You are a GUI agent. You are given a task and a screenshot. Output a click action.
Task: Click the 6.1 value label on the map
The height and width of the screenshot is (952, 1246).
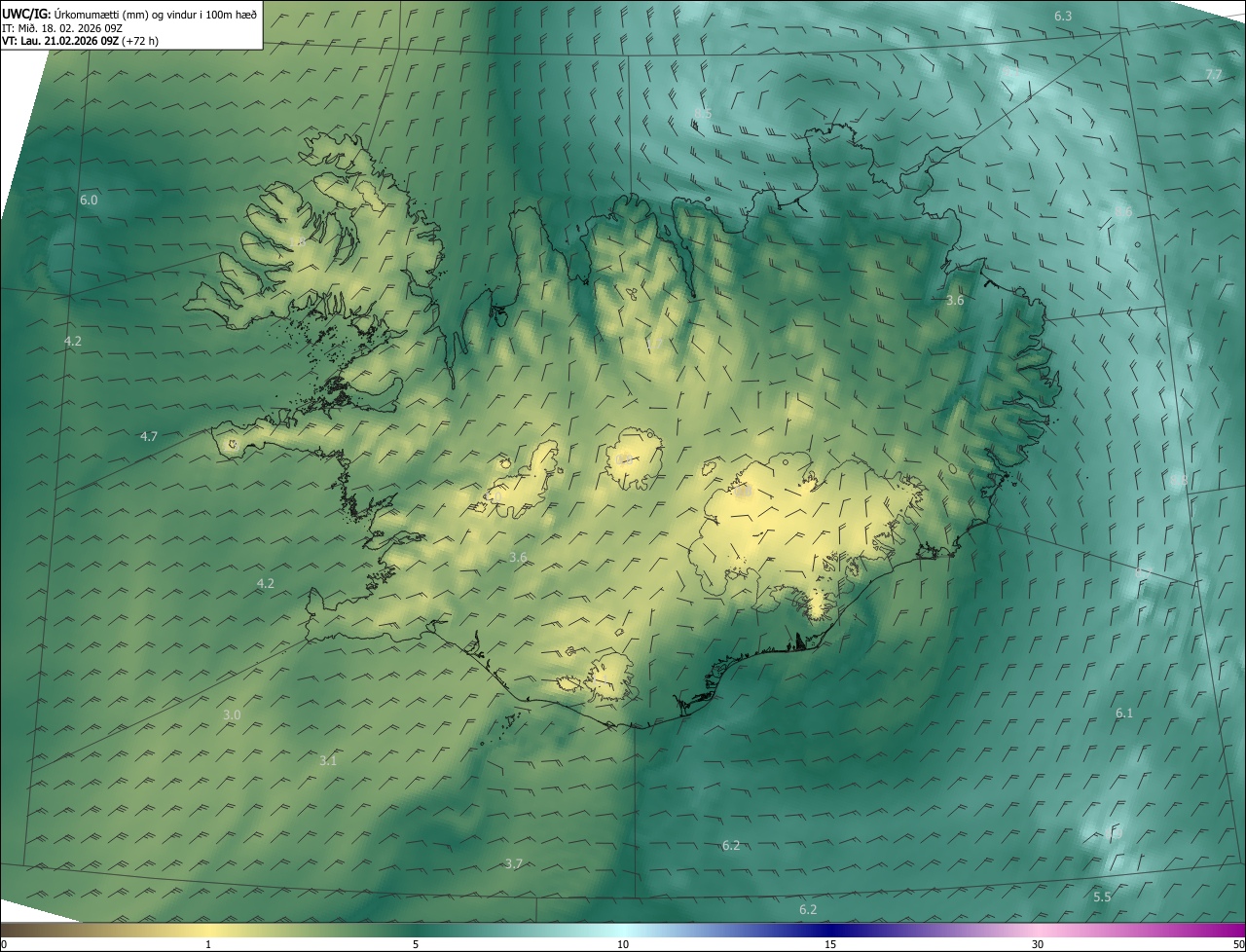pyautogui.click(x=1124, y=714)
